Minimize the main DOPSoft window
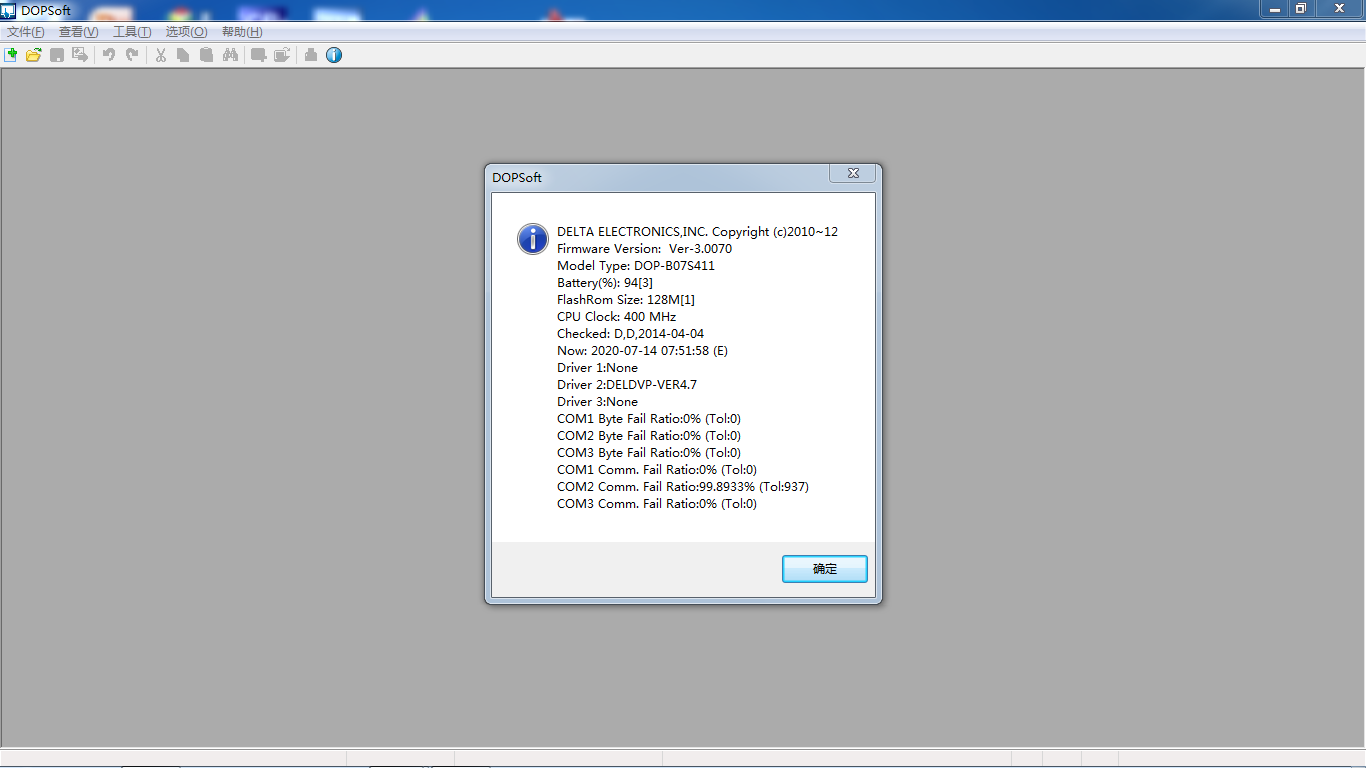The image size is (1366, 768). 1273,9
